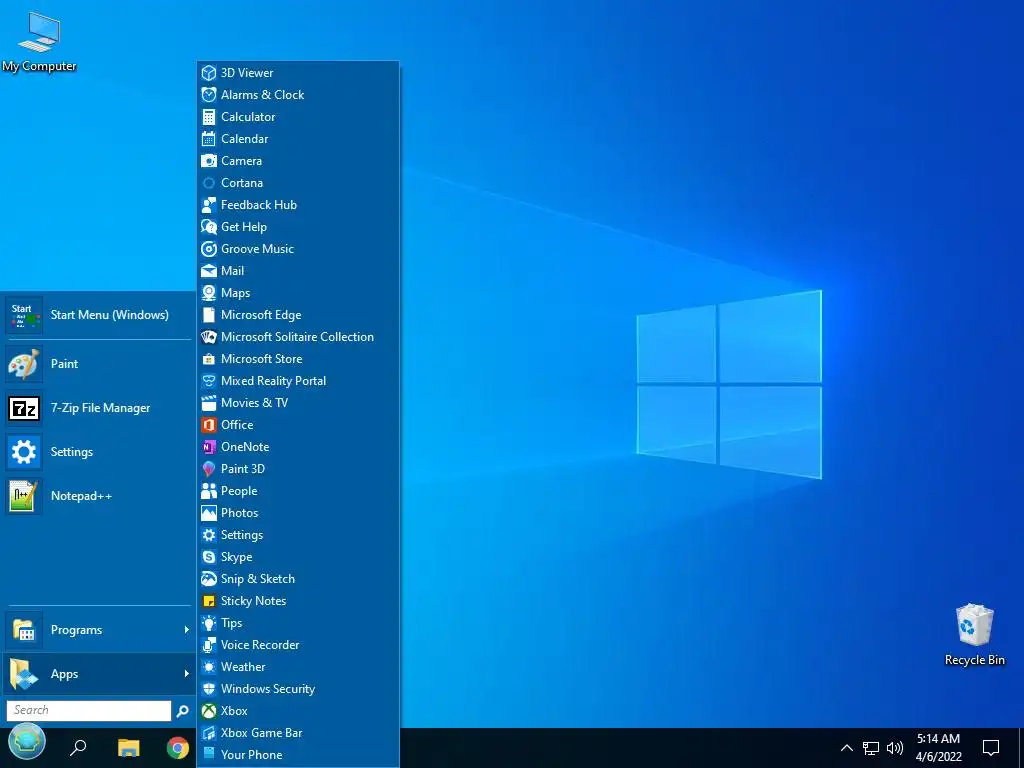Open Settings with the gear icon

point(99,452)
